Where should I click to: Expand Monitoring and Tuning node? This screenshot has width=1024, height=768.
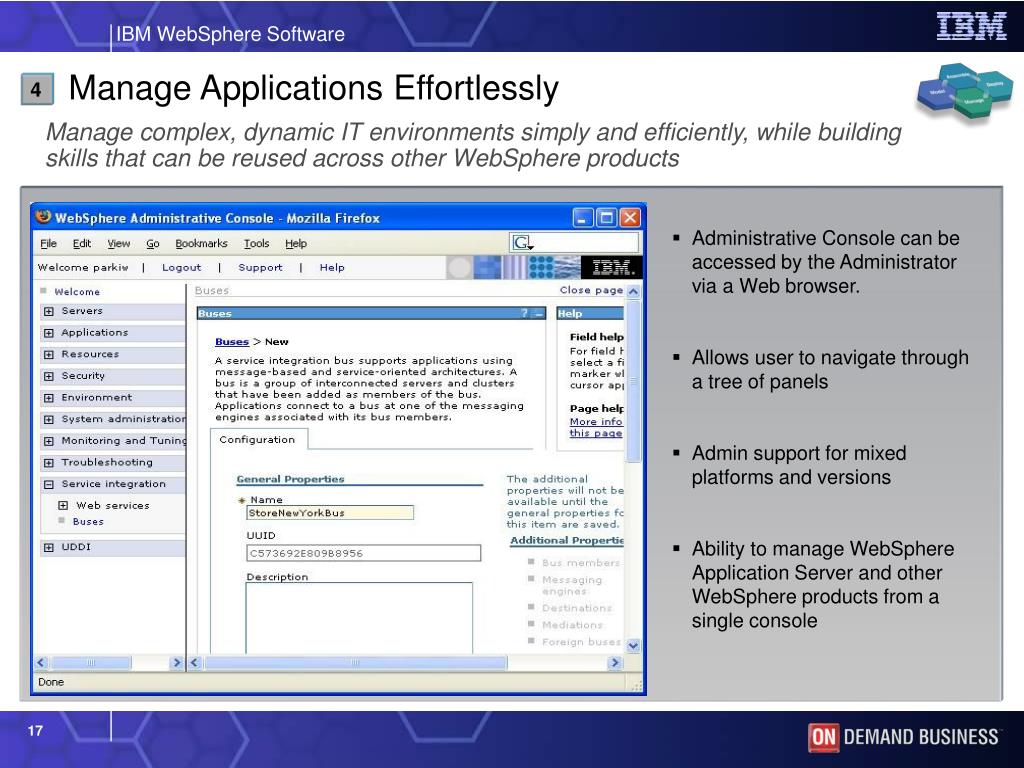tap(49, 441)
